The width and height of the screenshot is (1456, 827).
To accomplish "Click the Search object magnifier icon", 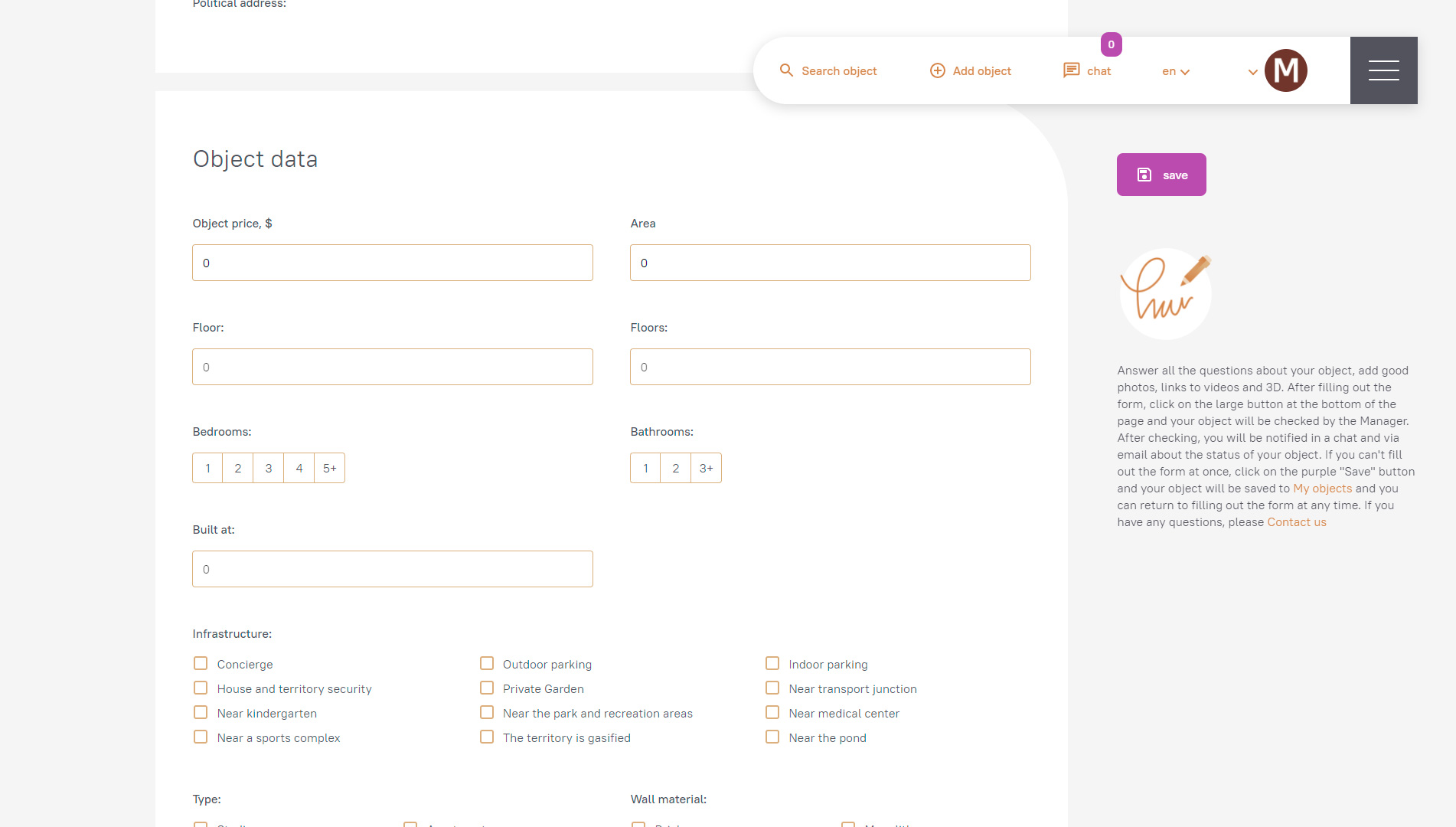I will (786, 70).
